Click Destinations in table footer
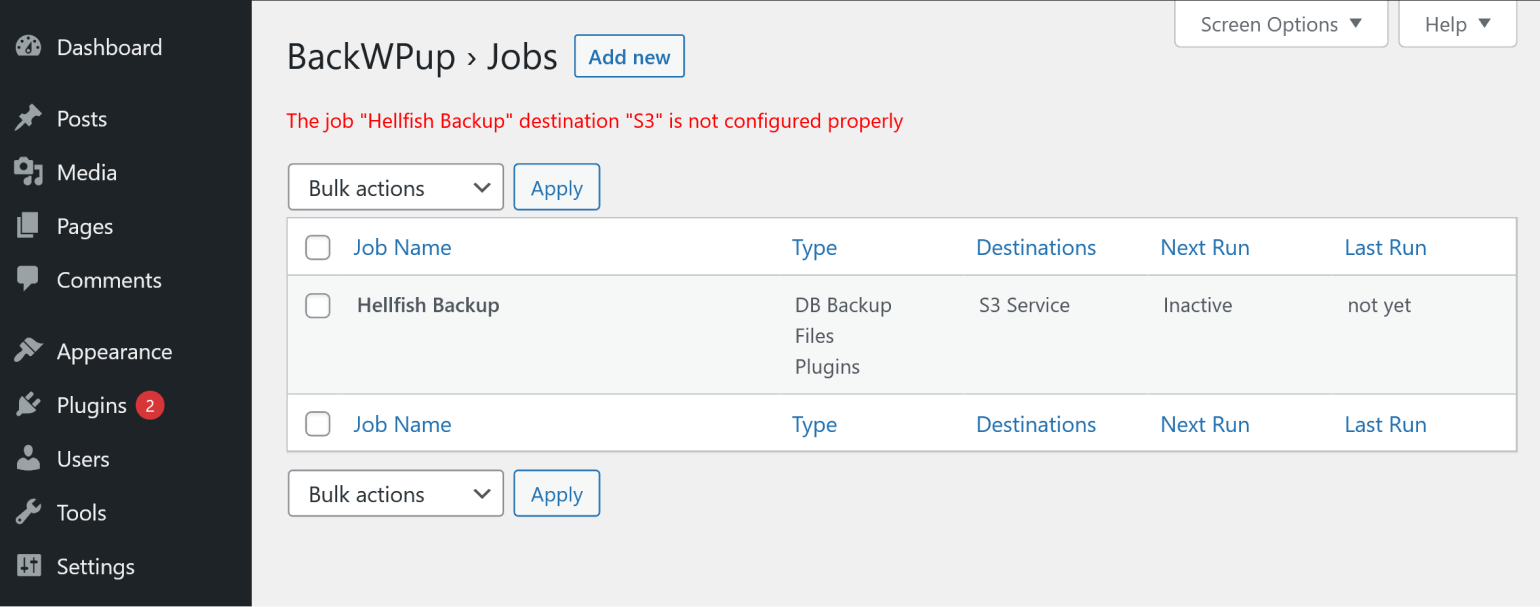Screen dimensions: 1540x607 point(1036,424)
